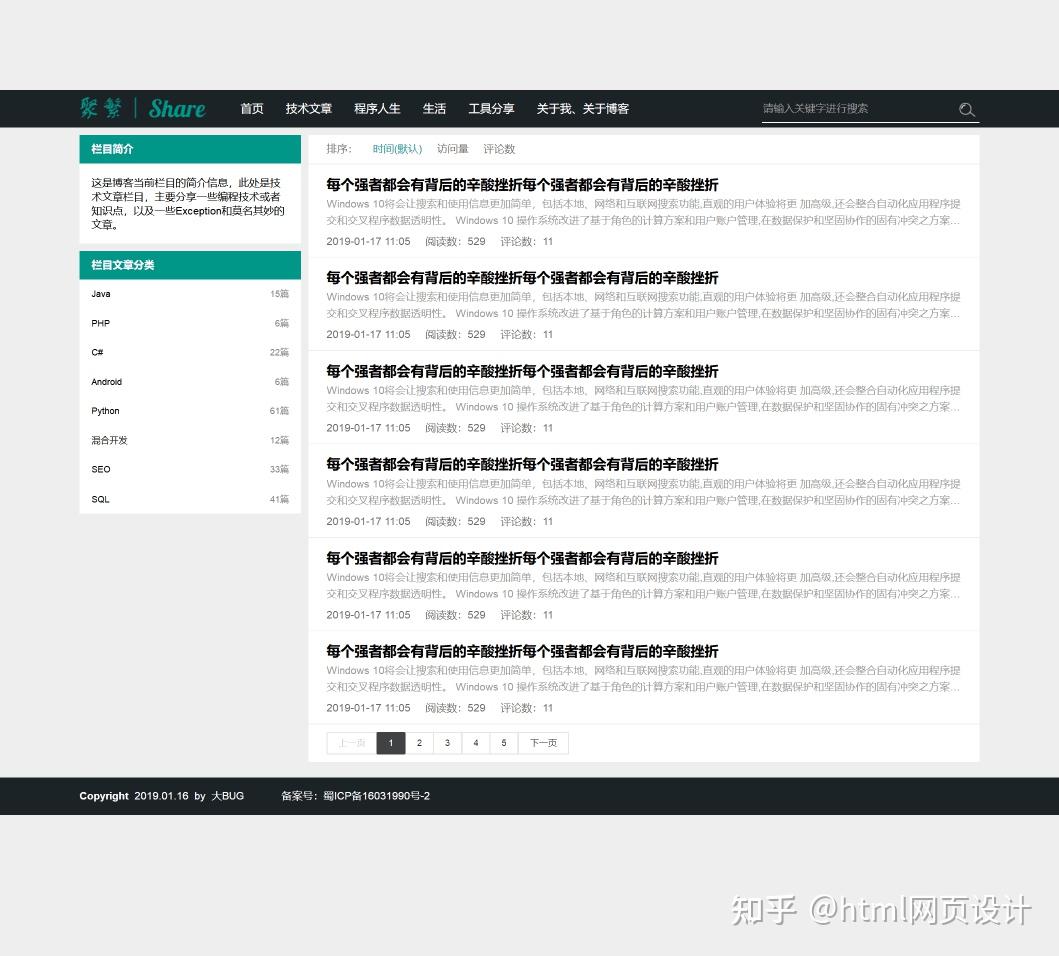Select the SEO category
Image resolution: width=1059 pixels, height=956 pixels.
(x=100, y=469)
